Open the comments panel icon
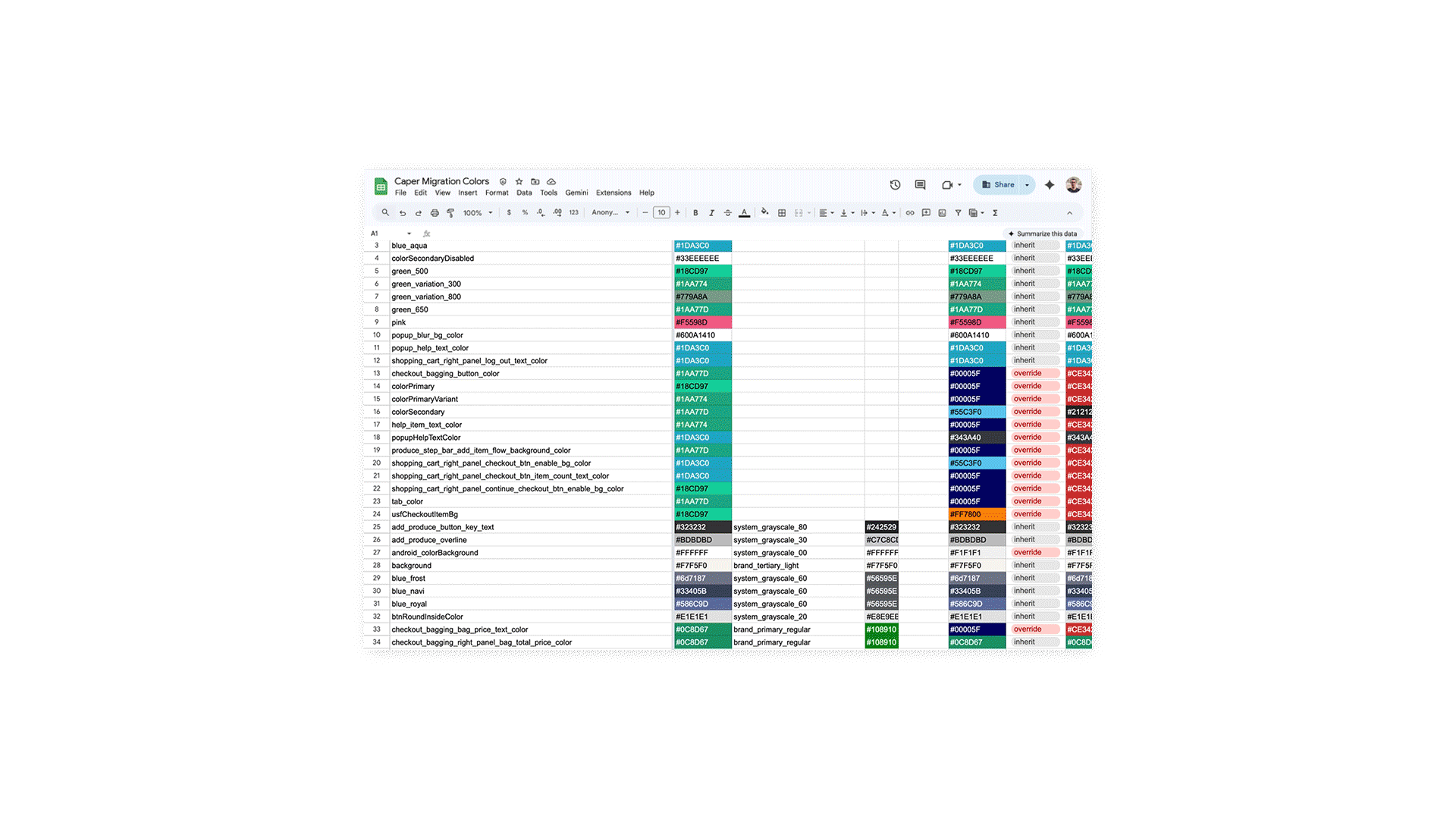The image size is (1456, 819). click(x=920, y=185)
